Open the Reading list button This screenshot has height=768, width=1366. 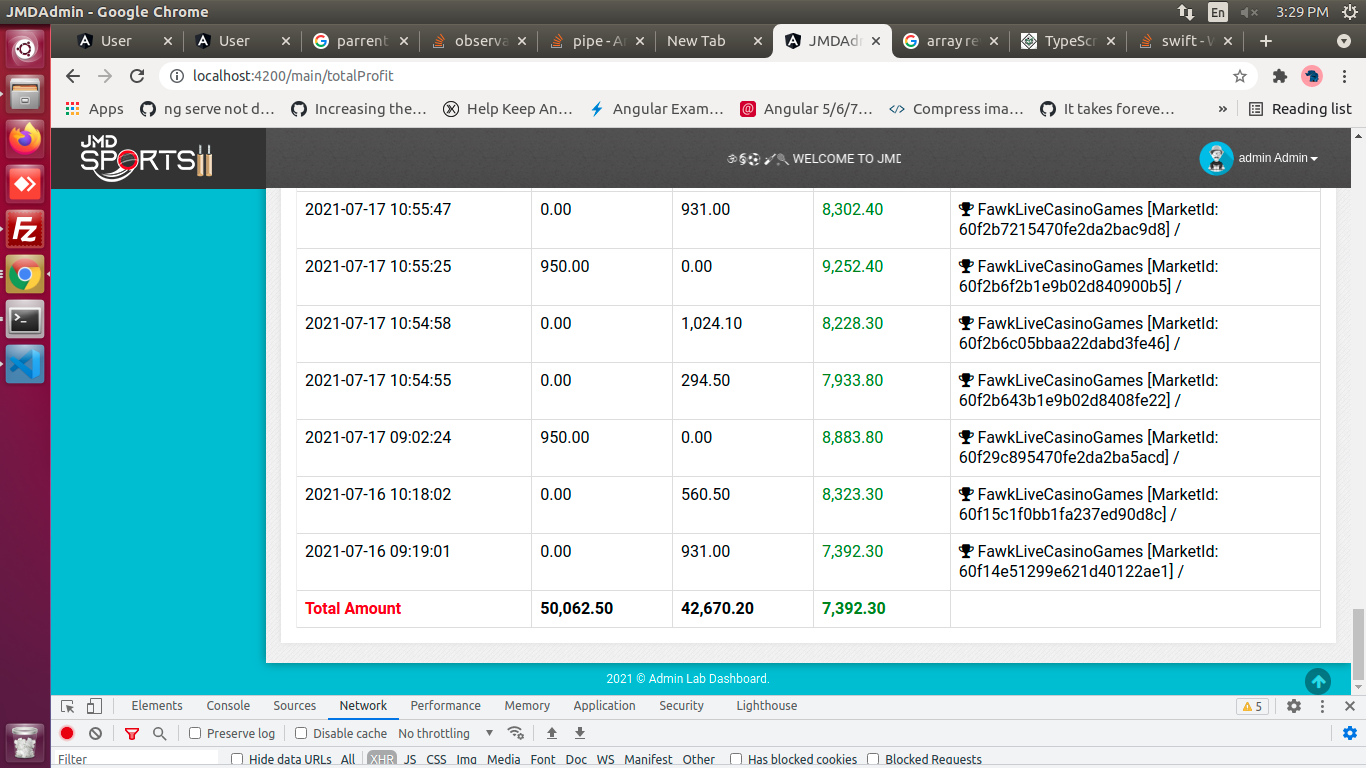(x=1300, y=109)
